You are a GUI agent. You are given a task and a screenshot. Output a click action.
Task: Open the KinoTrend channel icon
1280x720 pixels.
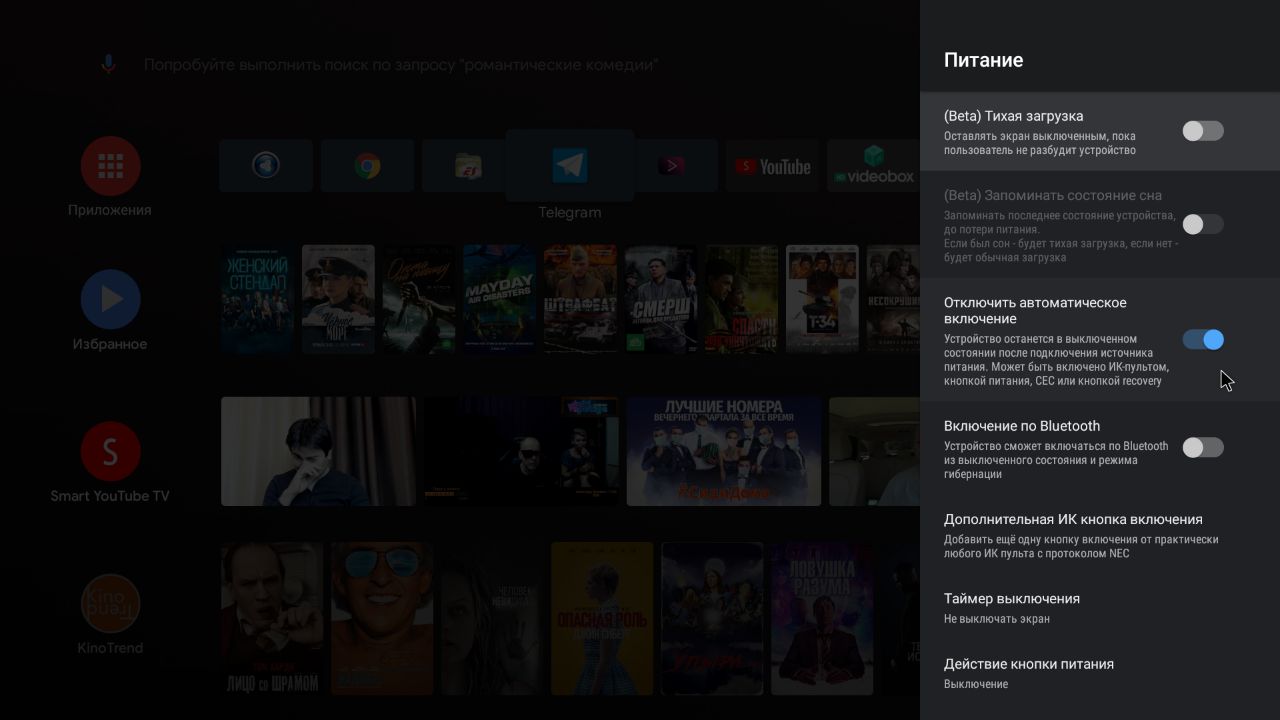(110, 603)
